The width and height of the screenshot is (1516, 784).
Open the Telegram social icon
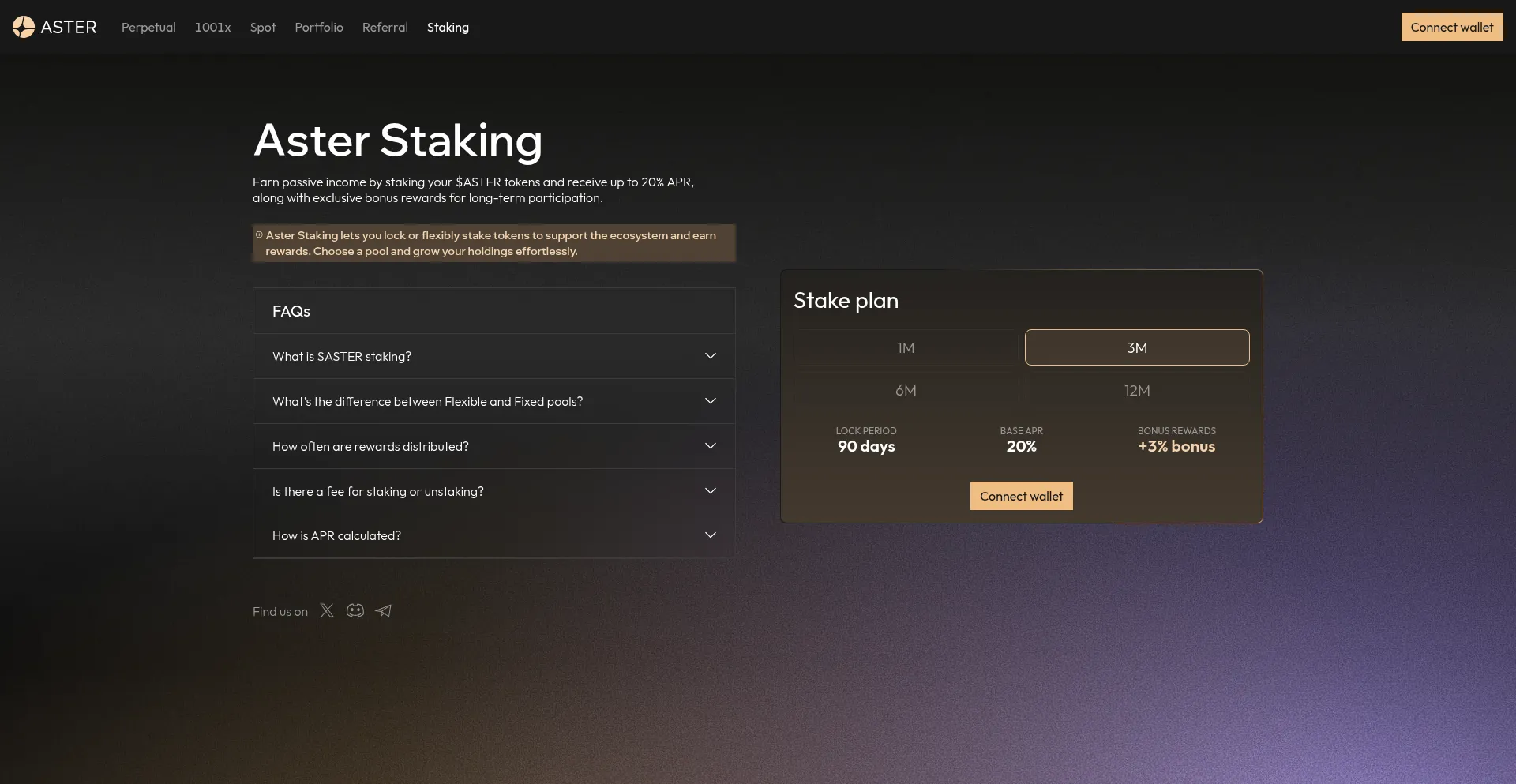(x=384, y=610)
